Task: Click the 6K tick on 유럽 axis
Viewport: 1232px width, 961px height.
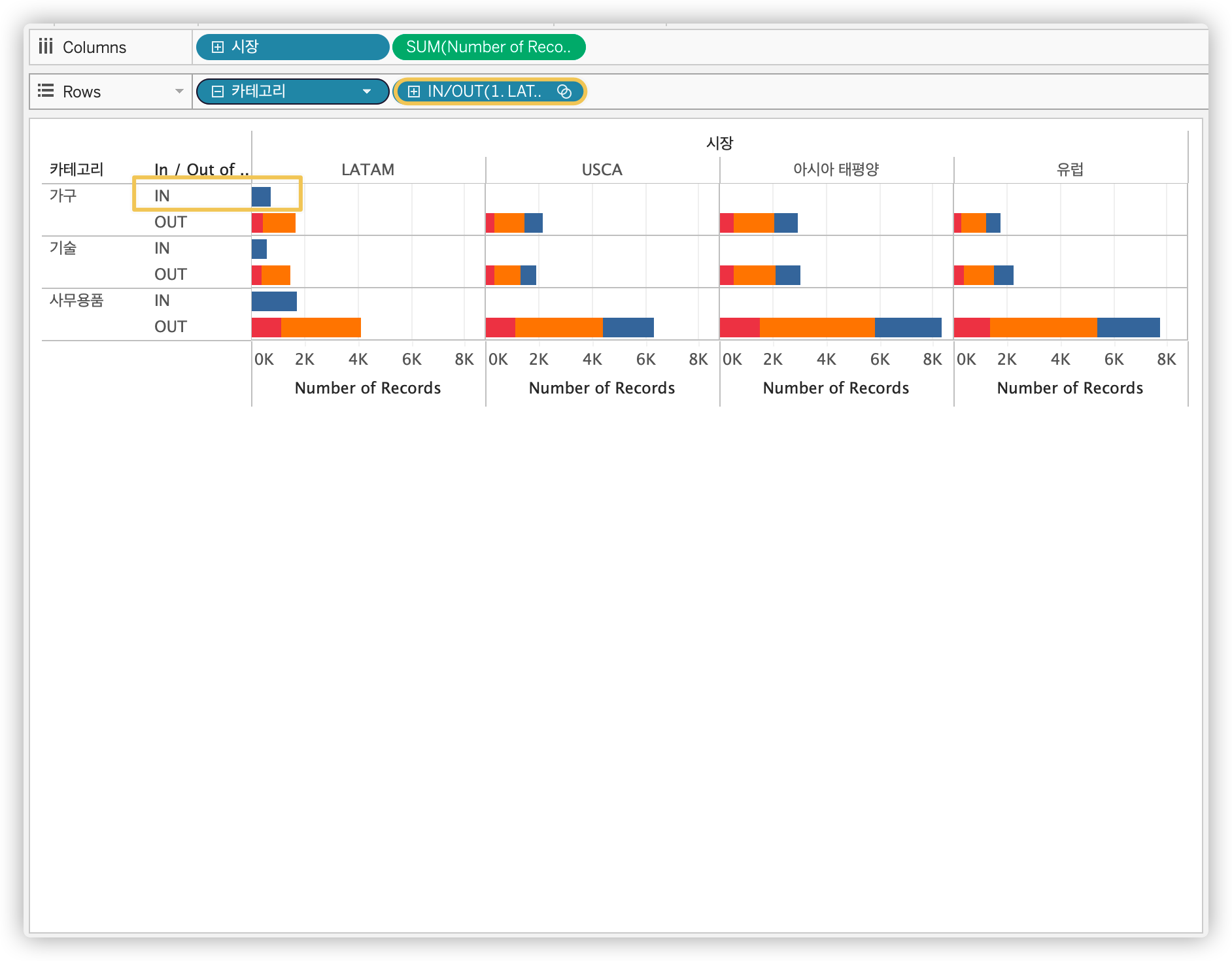Action: (1114, 359)
